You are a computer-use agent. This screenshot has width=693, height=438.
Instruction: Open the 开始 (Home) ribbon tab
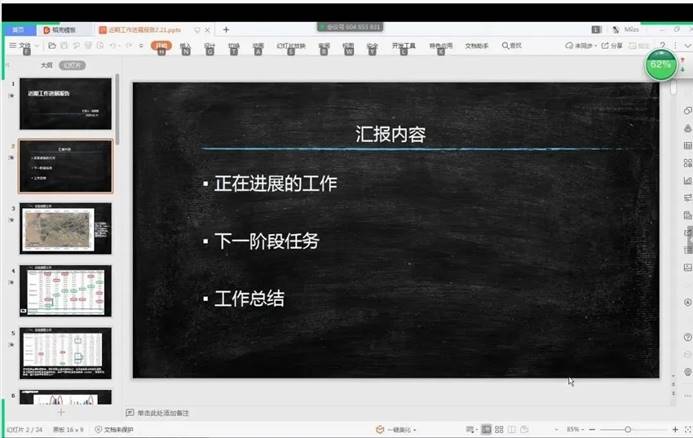(x=161, y=45)
